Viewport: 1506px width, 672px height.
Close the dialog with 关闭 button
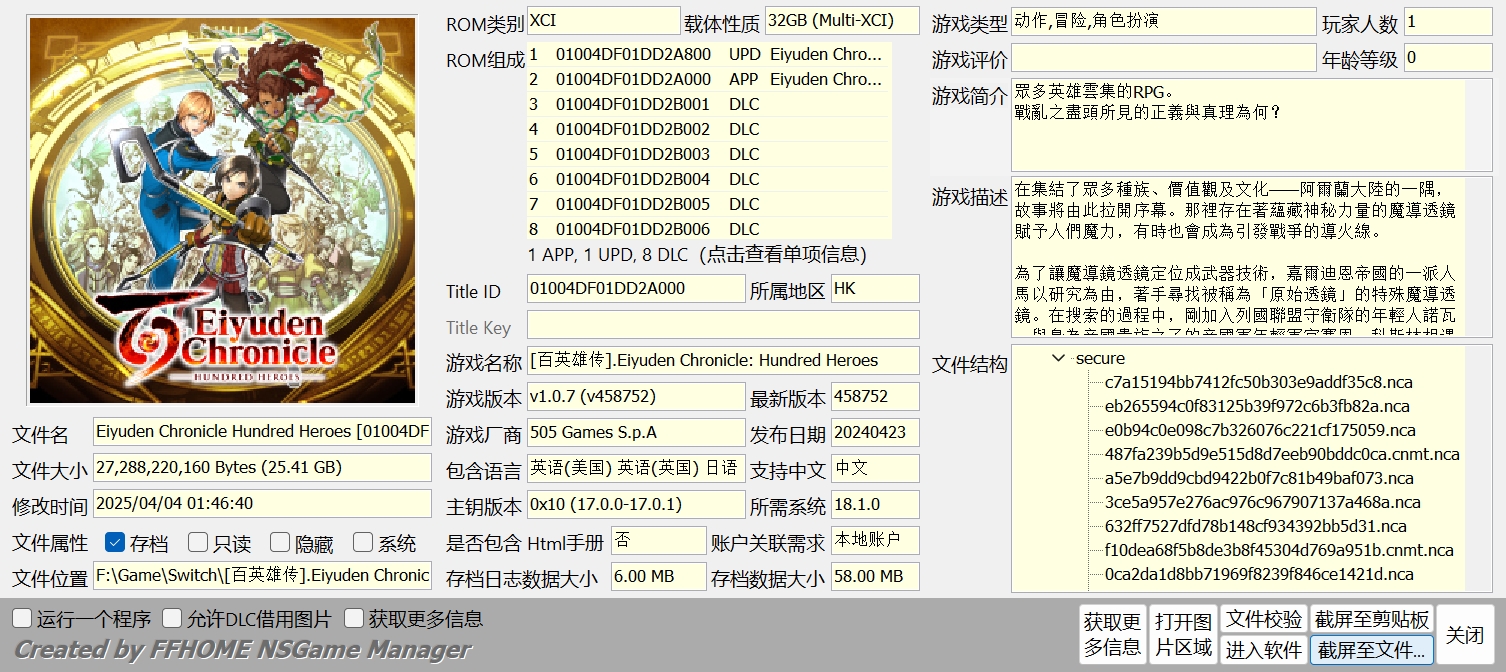(1465, 635)
